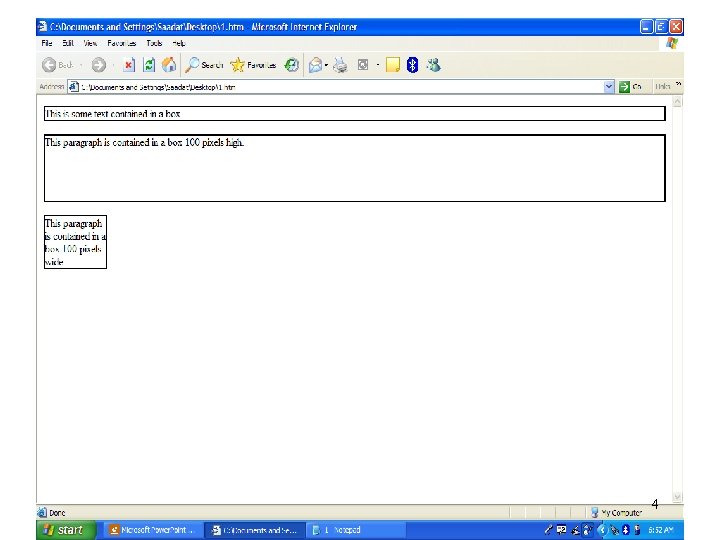Click inside the address bar path field
The height and width of the screenshot is (540, 720).
(x=341, y=87)
